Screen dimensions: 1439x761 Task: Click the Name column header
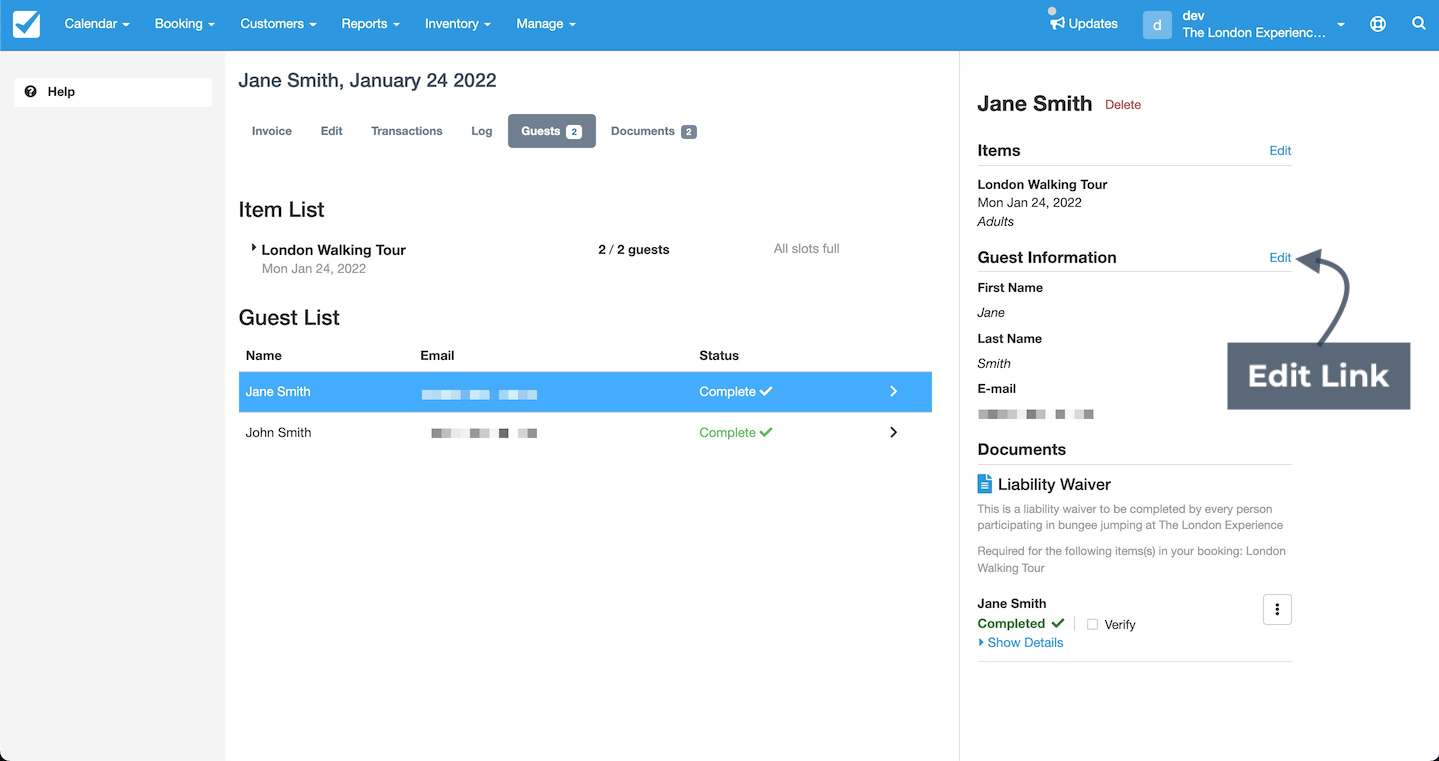[264, 356]
